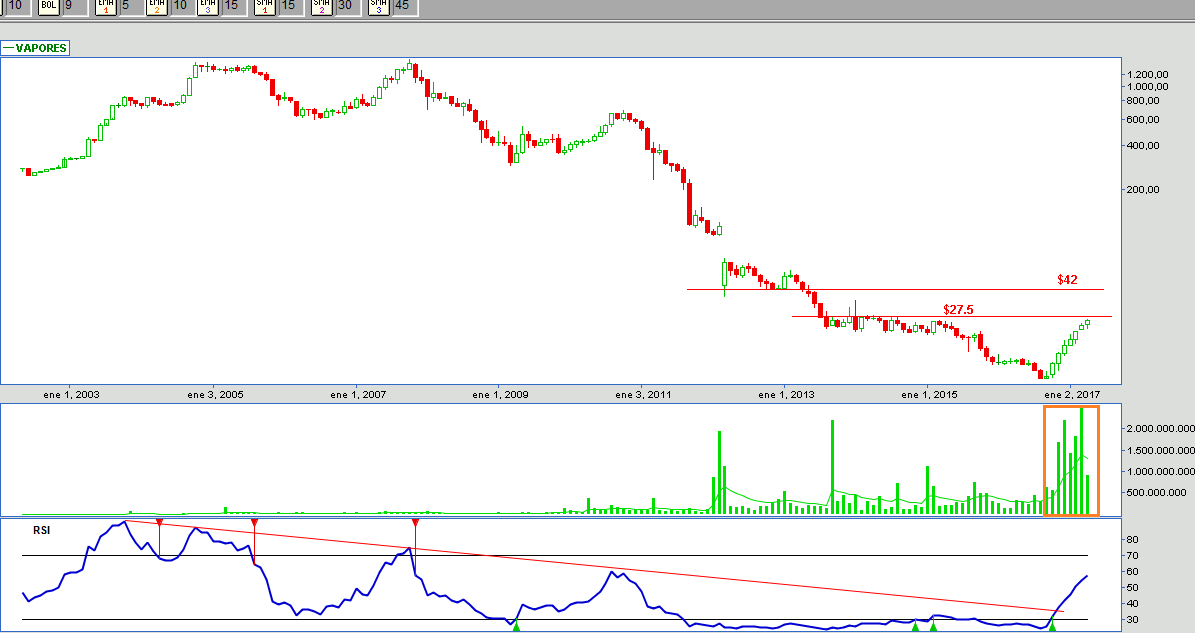Click the BOL Bollinger bands indicator icon

point(48,6)
